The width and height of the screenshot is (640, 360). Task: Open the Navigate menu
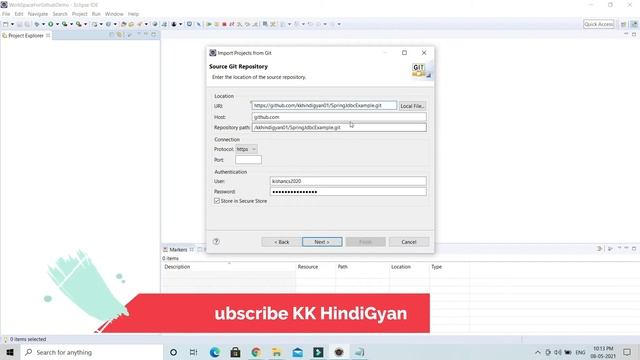click(38, 14)
